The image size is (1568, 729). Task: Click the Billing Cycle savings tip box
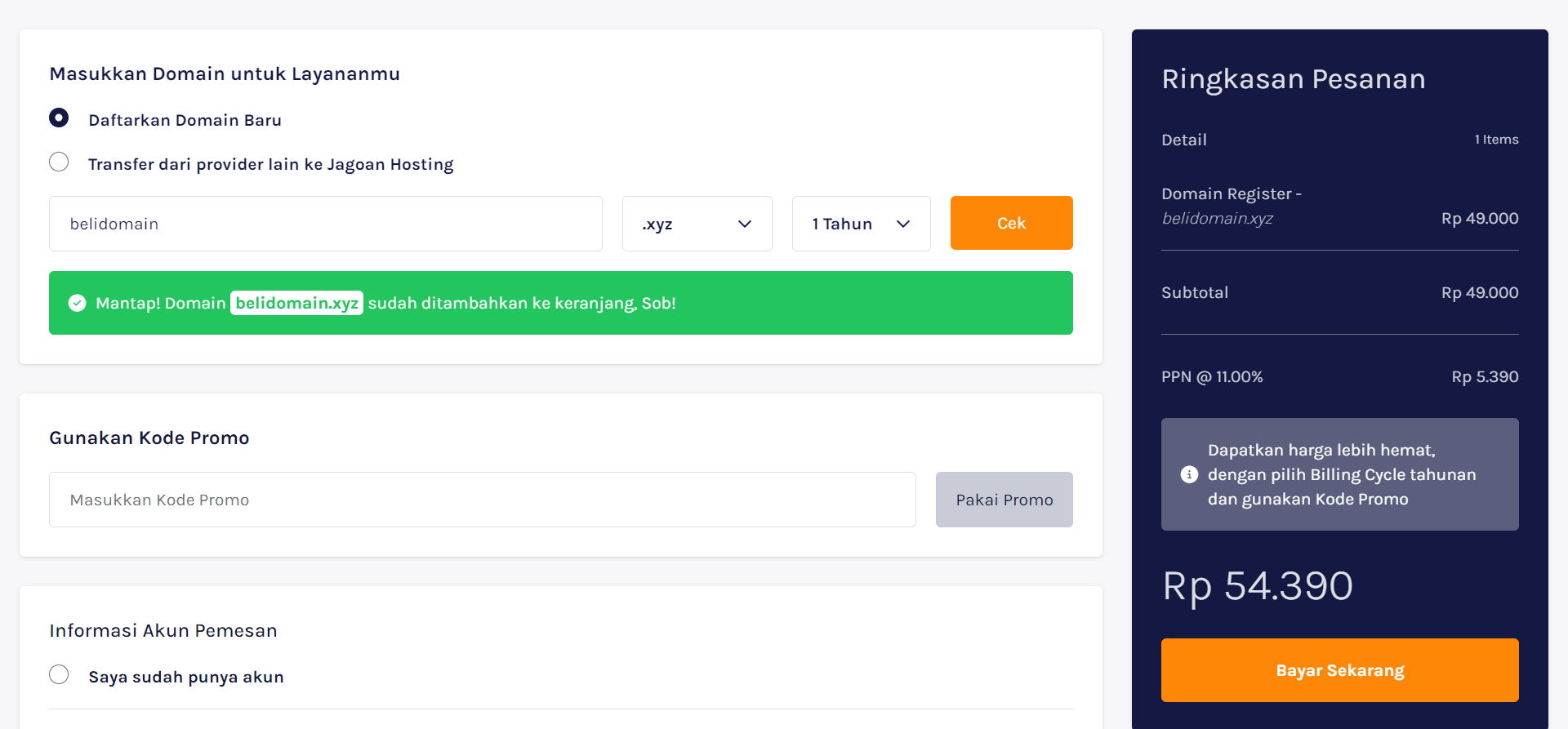click(1339, 474)
